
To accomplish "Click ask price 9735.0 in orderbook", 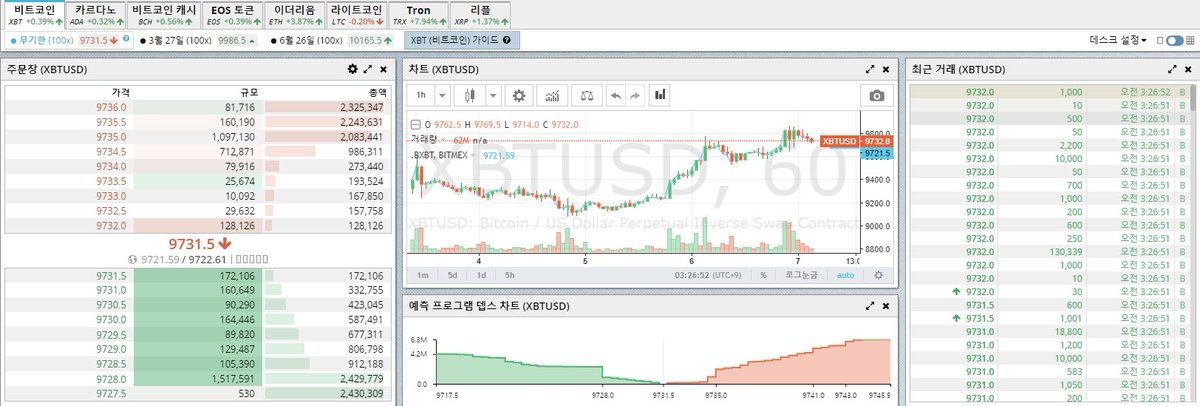I will pos(111,136).
